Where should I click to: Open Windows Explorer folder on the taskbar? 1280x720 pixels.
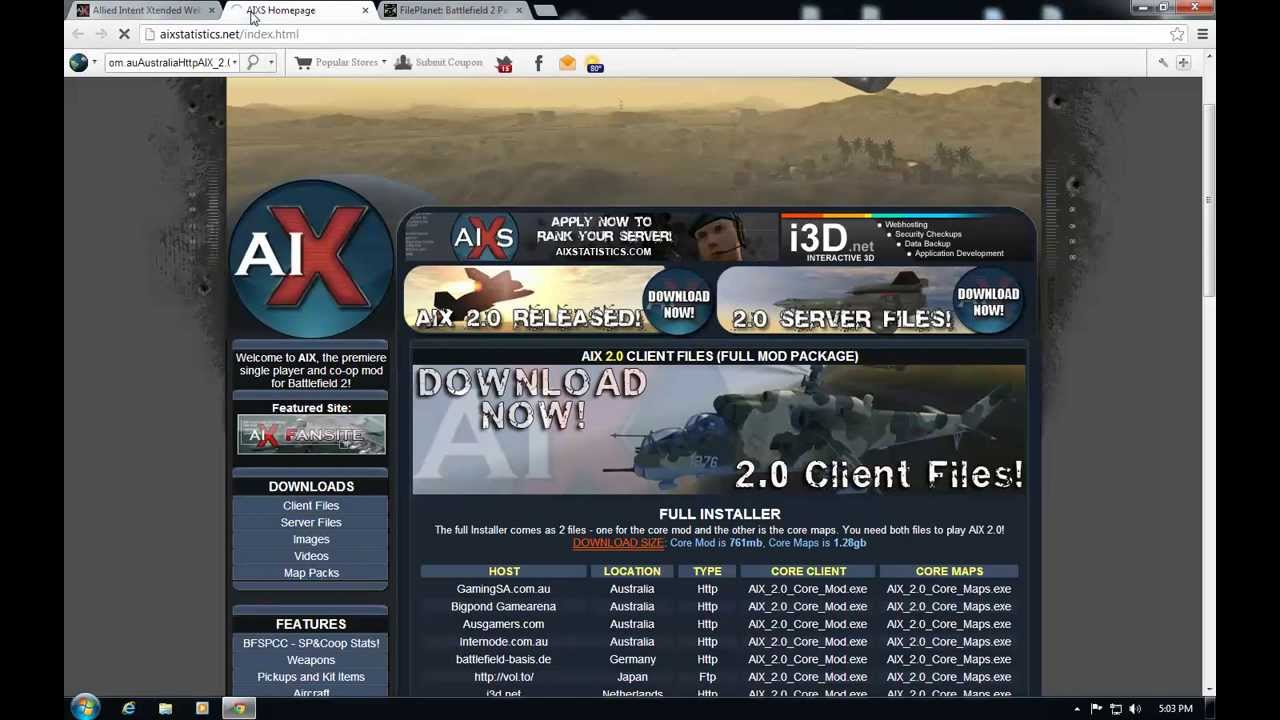tap(165, 708)
